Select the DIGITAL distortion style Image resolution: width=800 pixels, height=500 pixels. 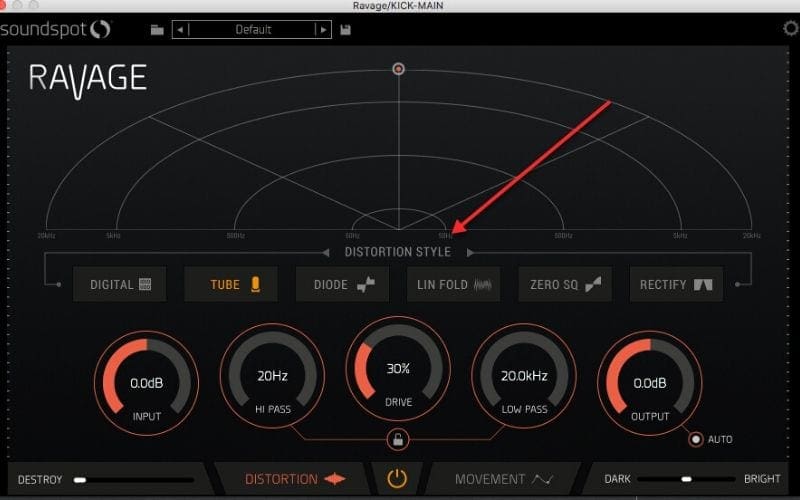point(120,284)
